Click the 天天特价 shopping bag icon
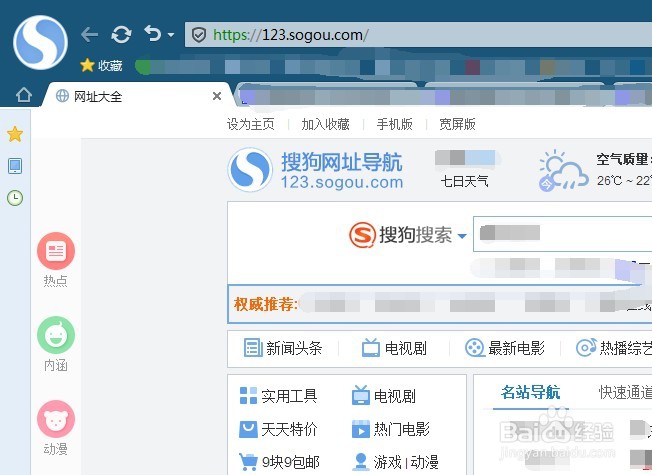The image size is (652, 475). 248,429
